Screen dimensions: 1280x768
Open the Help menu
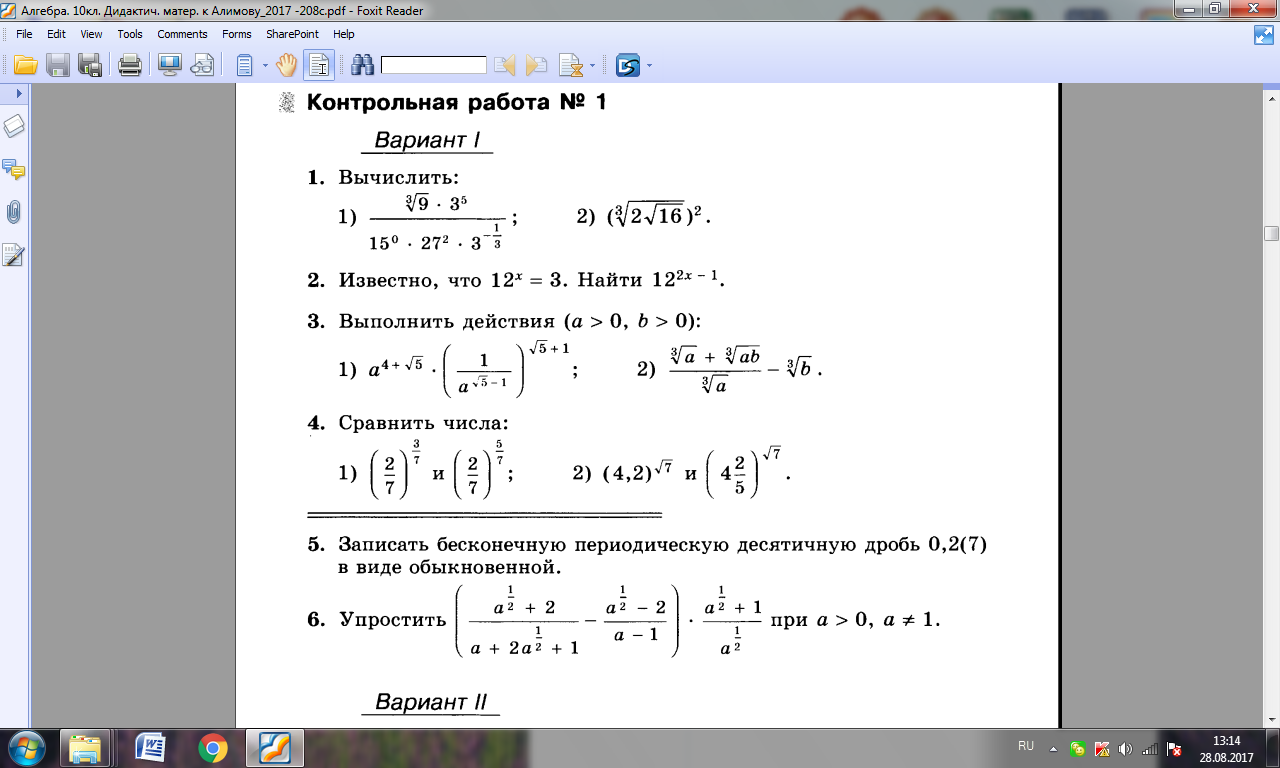click(344, 34)
